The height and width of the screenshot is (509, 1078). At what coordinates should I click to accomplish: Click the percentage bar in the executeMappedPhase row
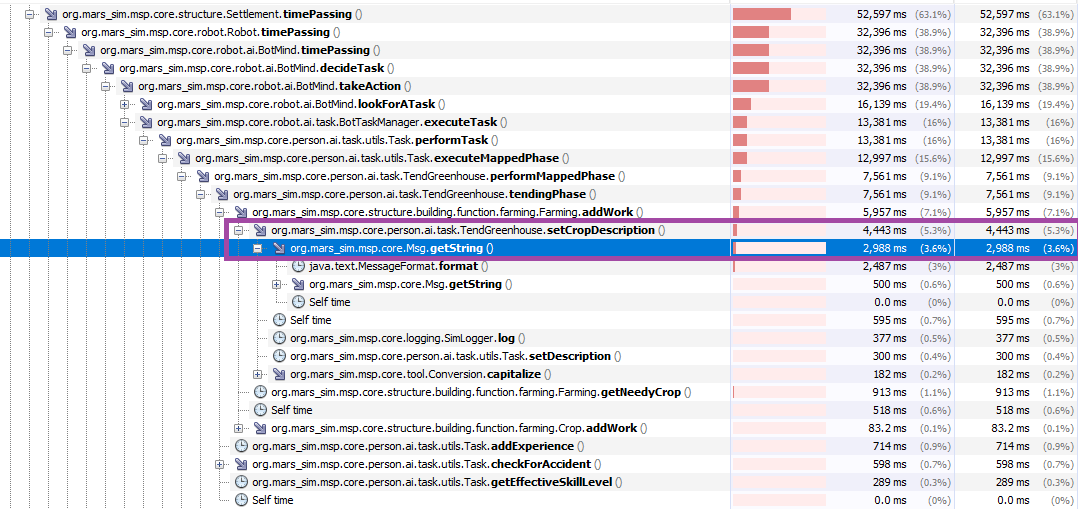click(x=779, y=158)
